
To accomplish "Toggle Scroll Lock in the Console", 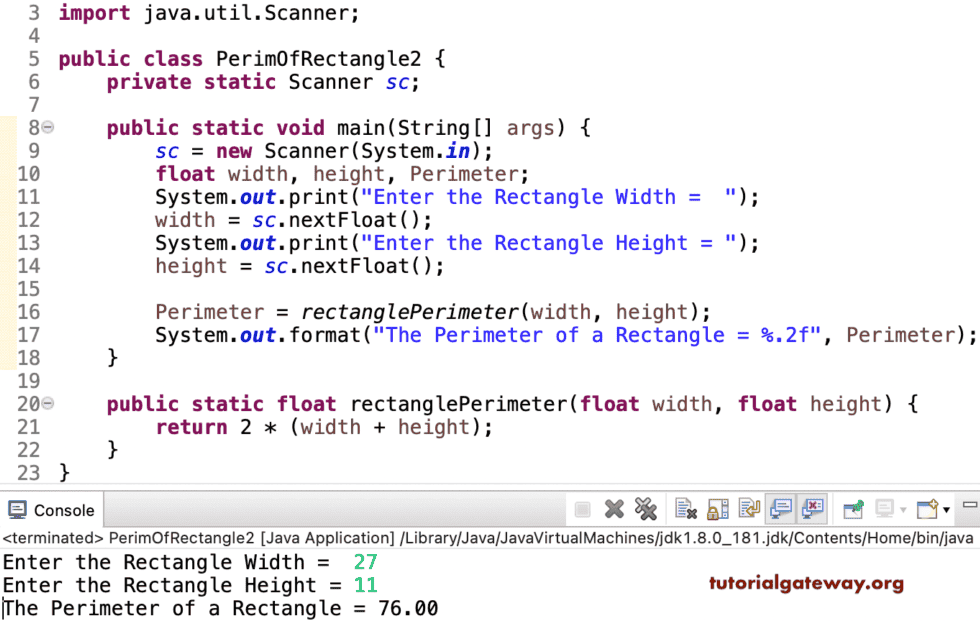I will point(718,508).
